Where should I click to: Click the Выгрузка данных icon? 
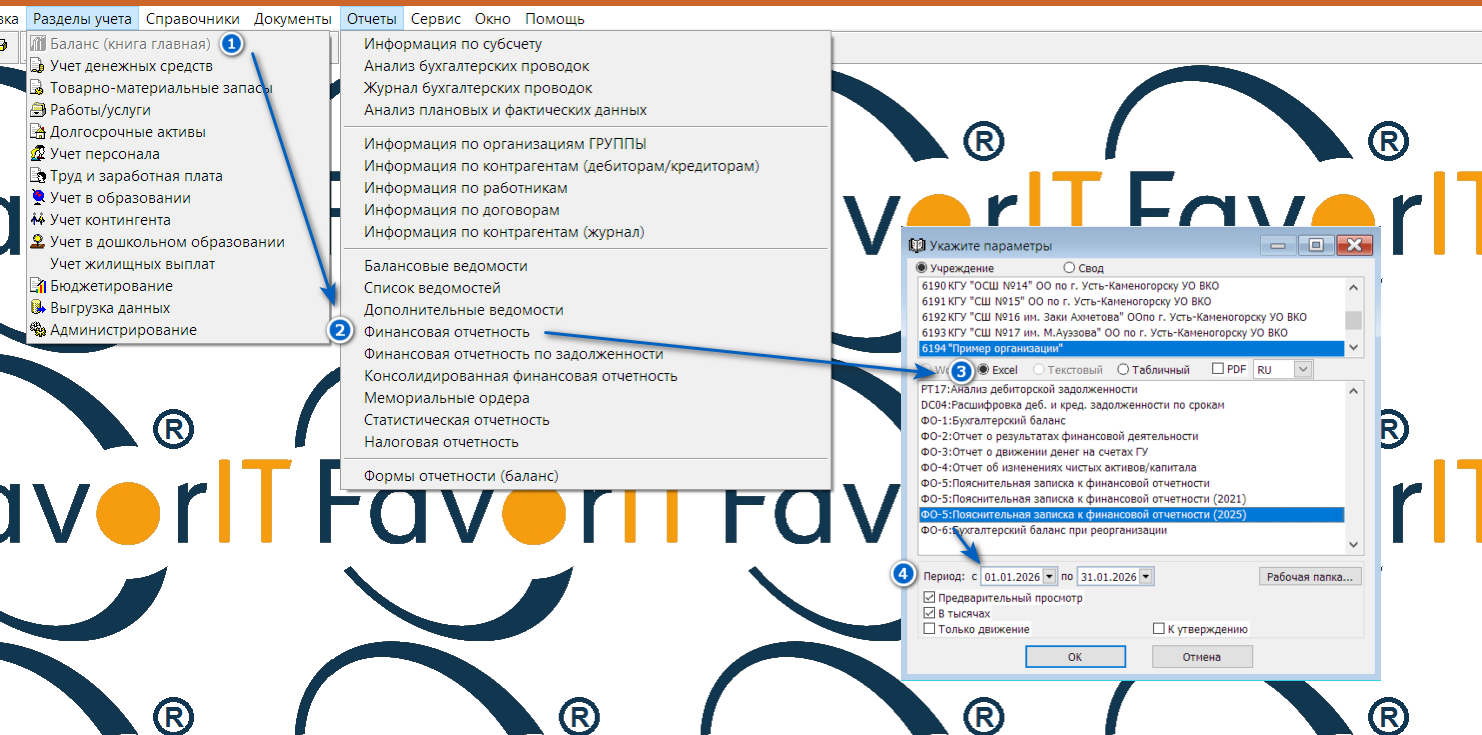click(x=38, y=308)
